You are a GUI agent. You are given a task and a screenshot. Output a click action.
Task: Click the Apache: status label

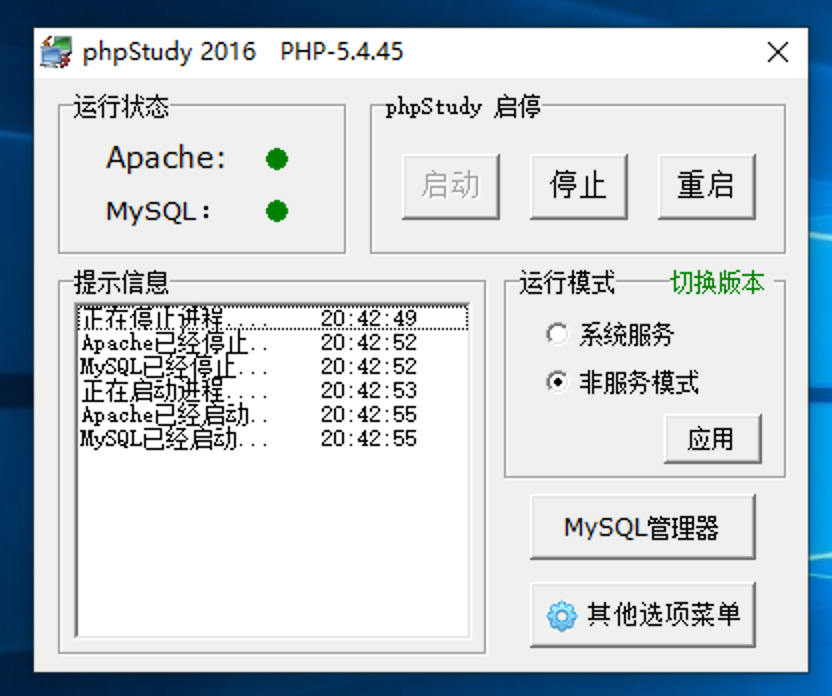click(166, 158)
